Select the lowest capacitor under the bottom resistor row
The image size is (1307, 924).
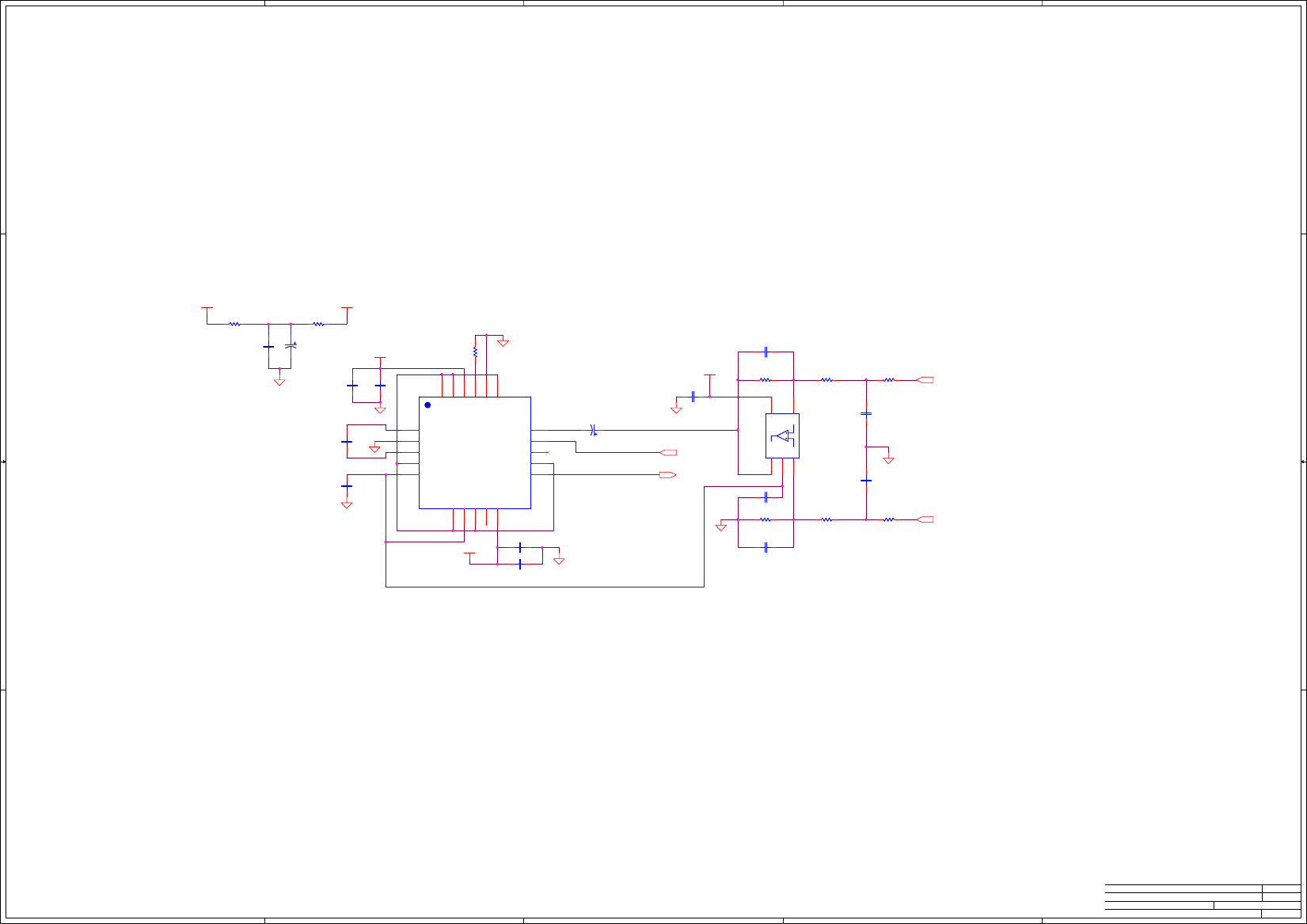pyautogui.click(x=766, y=547)
